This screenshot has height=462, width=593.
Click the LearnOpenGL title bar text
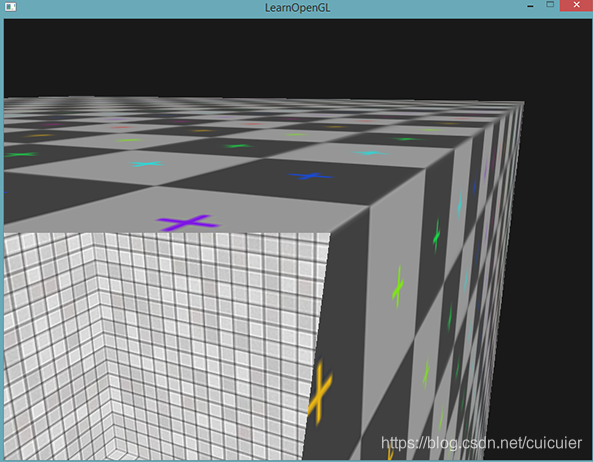click(297, 8)
